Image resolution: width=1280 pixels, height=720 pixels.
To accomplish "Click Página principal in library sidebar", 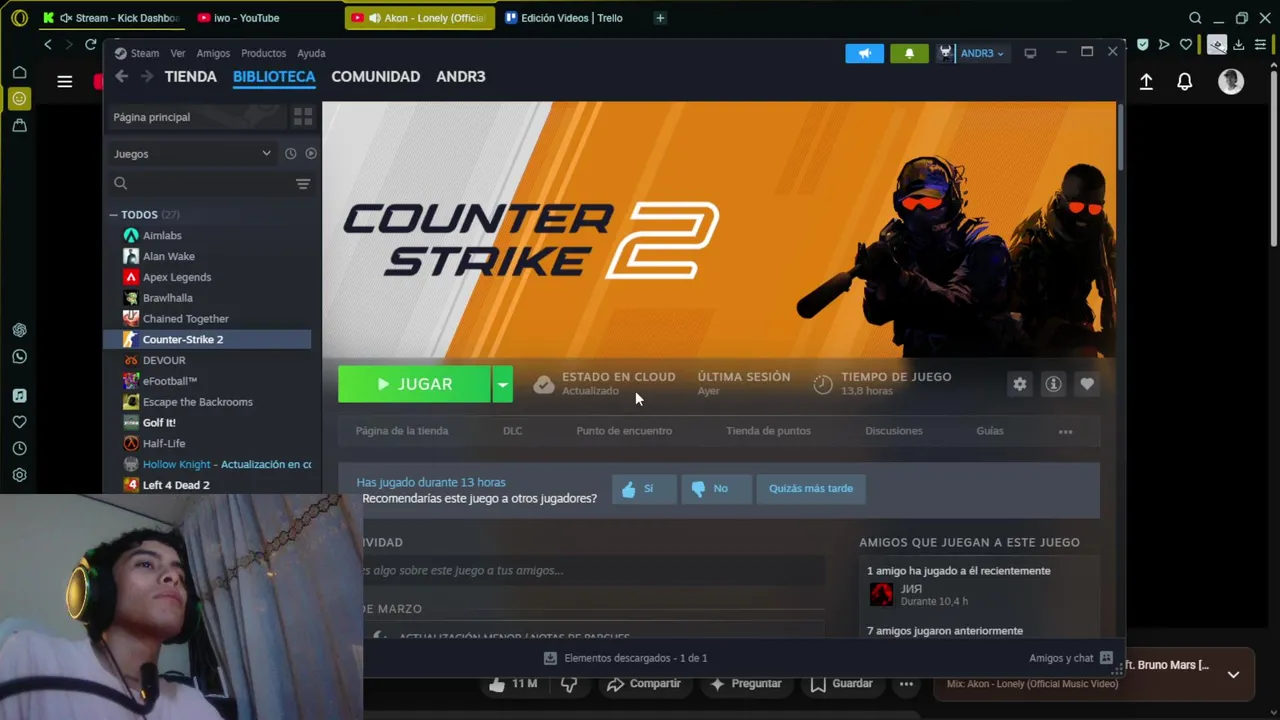I will pyautogui.click(x=196, y=117).
